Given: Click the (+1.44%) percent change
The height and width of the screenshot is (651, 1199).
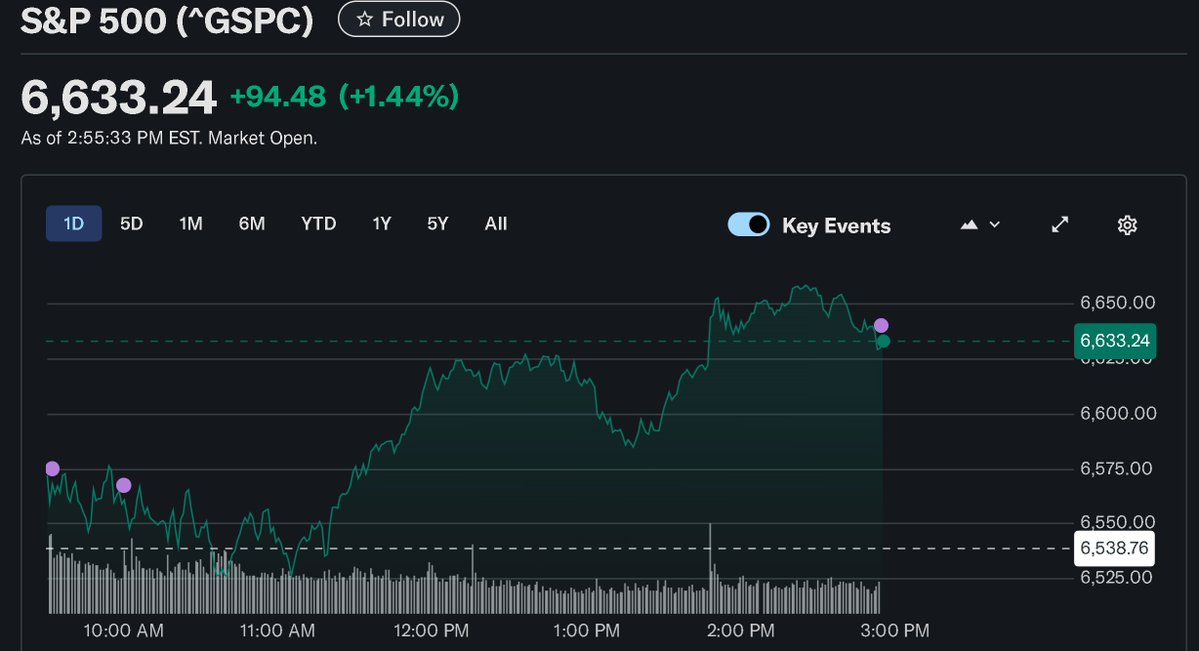Looking at the screenshot, I should click(x=398, y=96).
